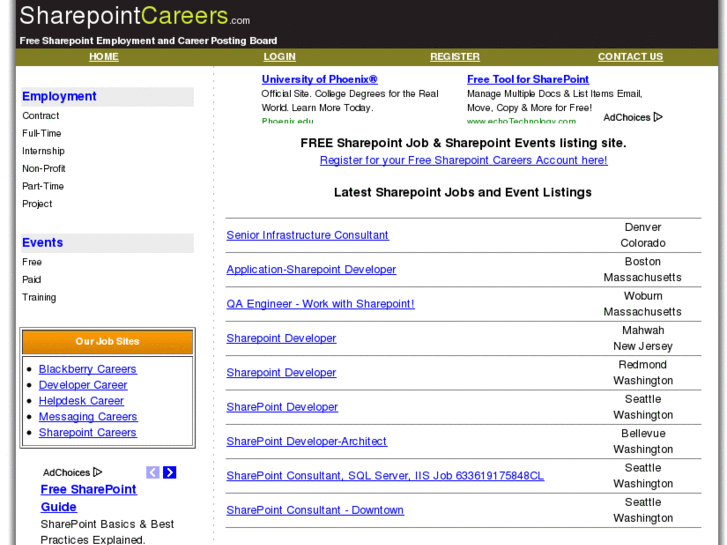Click the Woburn Massachusetts location cell
Image resolution: width=727 pixels, height=545 pixels.
click(x=643, y=304)
